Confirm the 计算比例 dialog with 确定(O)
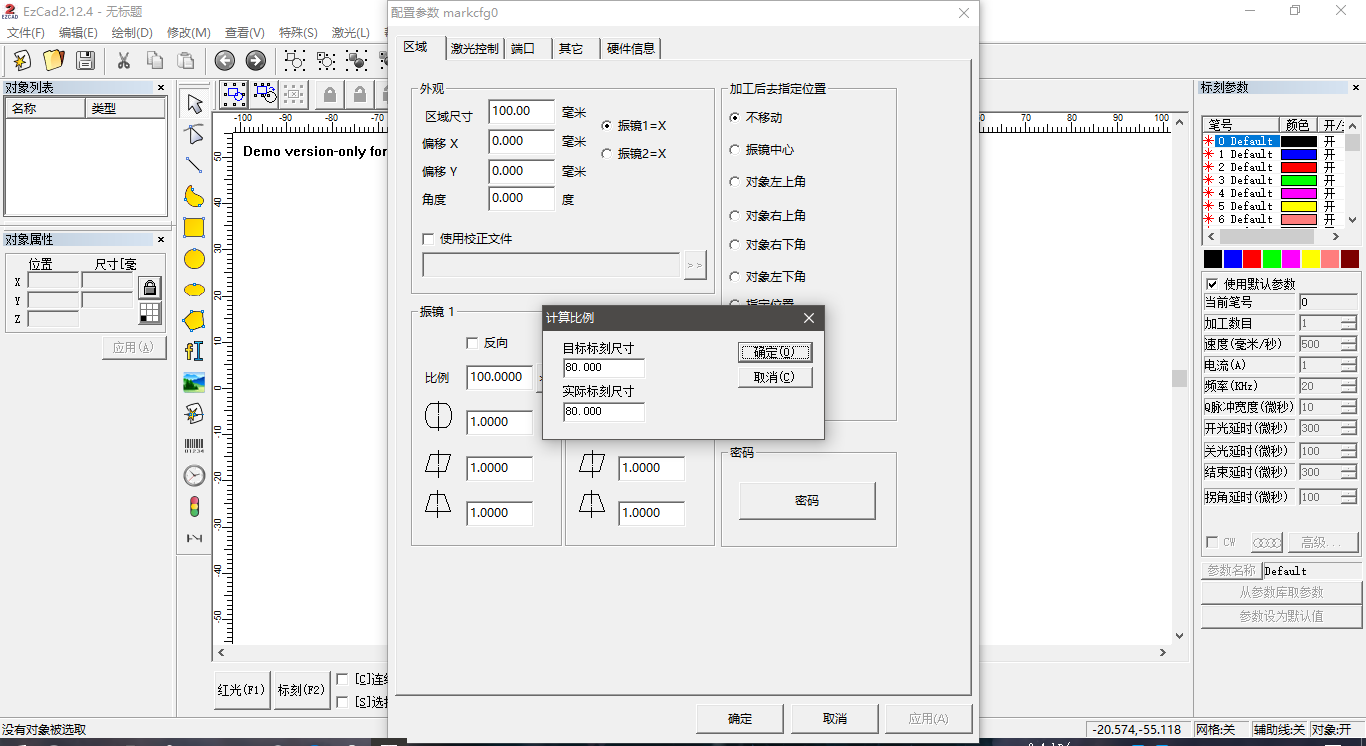The image size is (1366, 746). (x=775, y=352)
